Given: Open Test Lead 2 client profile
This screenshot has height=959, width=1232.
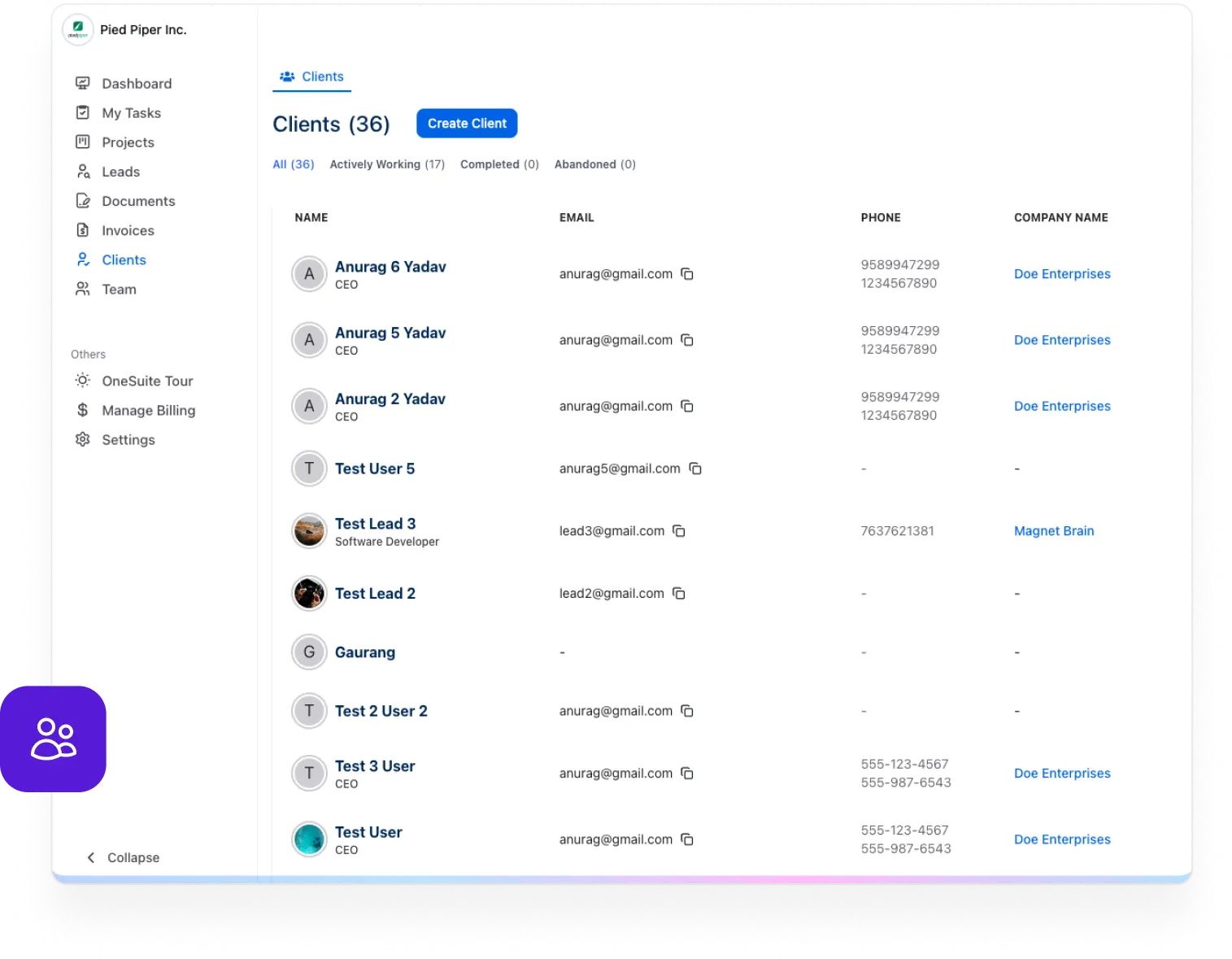Looking at the screenshot, I should pos(375,594).
